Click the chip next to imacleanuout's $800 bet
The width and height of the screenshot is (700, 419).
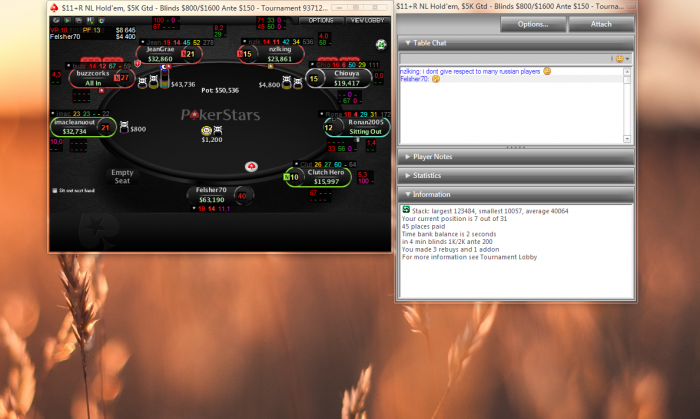(124, 128)
